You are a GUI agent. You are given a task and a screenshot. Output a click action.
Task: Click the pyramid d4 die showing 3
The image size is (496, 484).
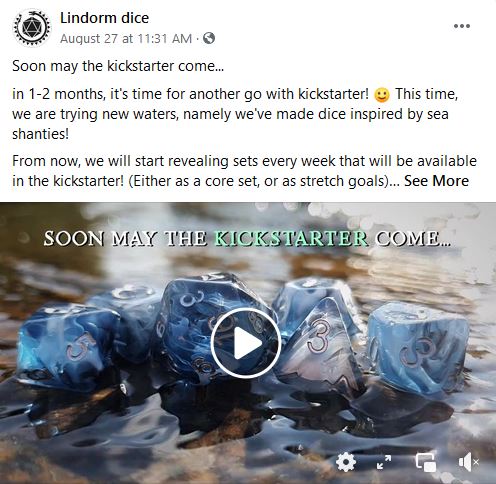[x=319, y=347]
